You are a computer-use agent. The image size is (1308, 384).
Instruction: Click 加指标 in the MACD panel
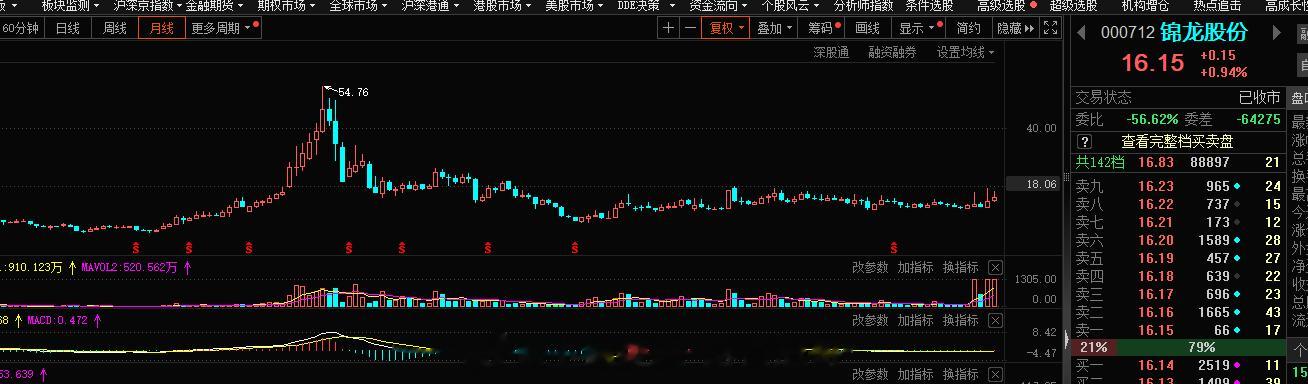coord(915,320)
